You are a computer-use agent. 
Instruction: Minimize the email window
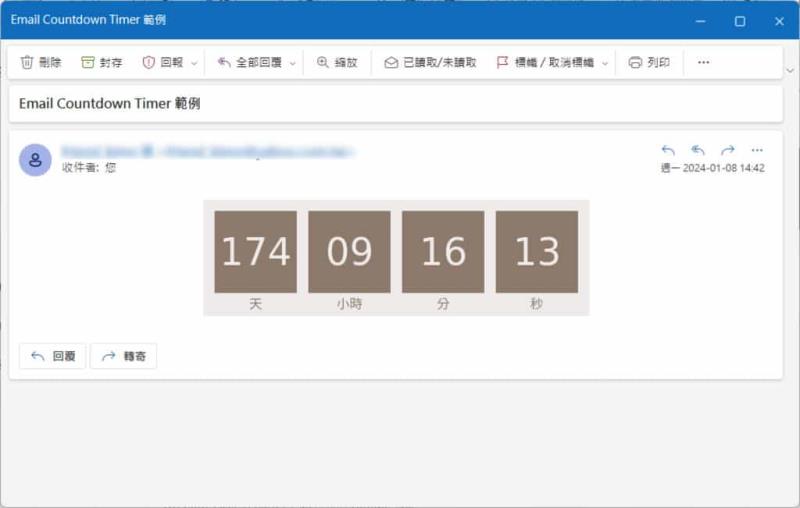pyautogui.click(x=701, y=21)
